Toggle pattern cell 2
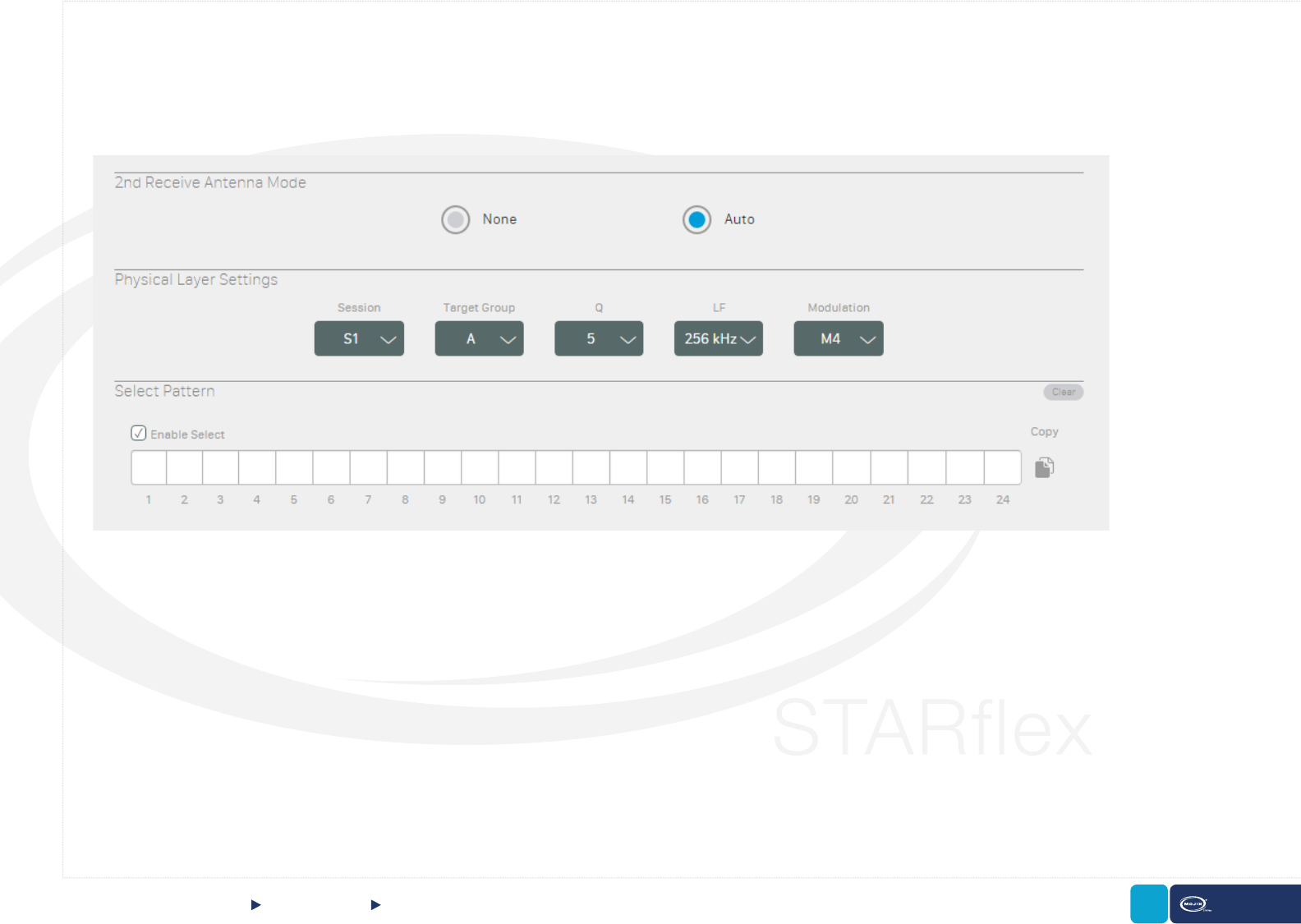This screenshot has height=924, width=1301. [185, 467]
